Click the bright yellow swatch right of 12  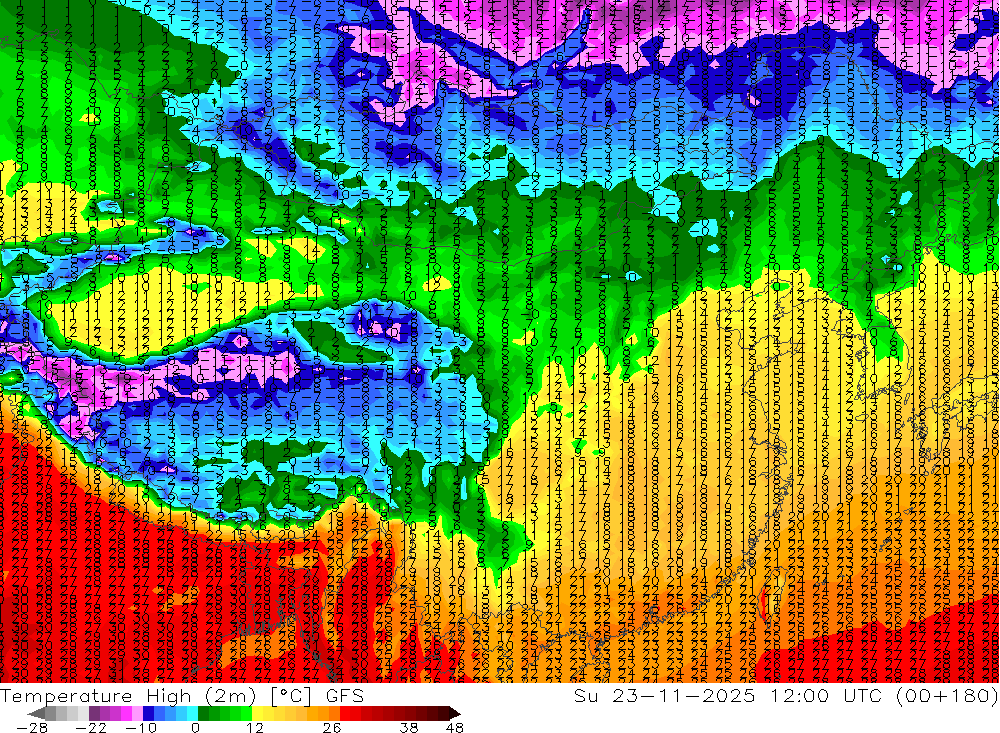[x=258, y=713]
